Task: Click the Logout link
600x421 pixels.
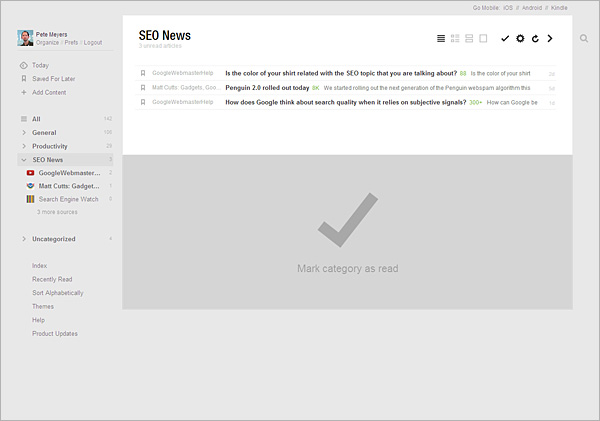Action: coord(93,42)
